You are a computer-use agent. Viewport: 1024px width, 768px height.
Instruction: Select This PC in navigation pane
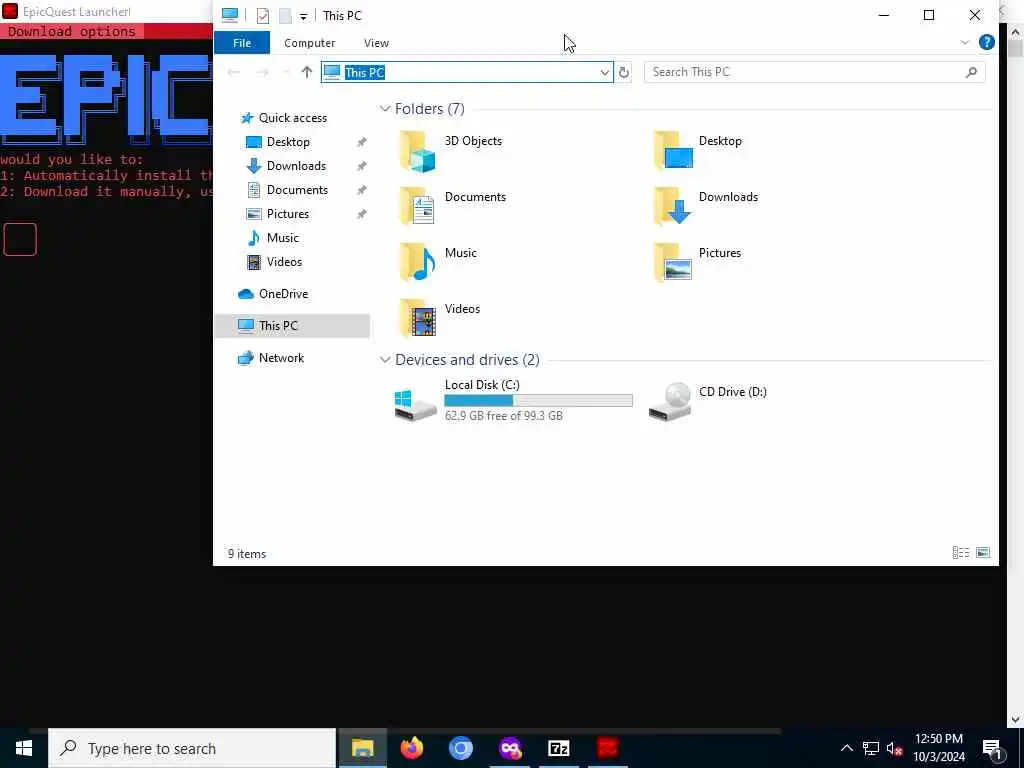point(292,326)
